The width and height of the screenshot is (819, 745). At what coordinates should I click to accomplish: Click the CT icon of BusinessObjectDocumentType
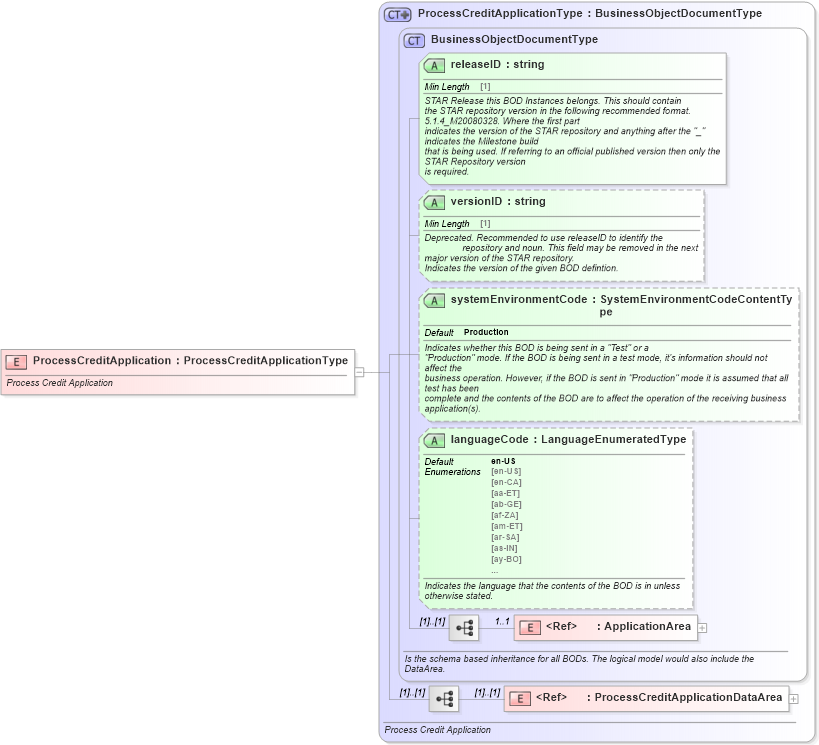(x=414, y=39)
